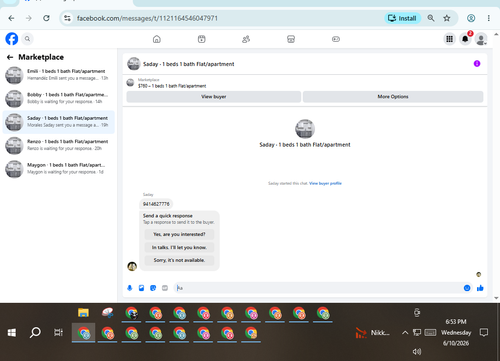Screen dimensions: 500x361
Task: Open the zoom magnifier in address bar
Action: (431, 18)
